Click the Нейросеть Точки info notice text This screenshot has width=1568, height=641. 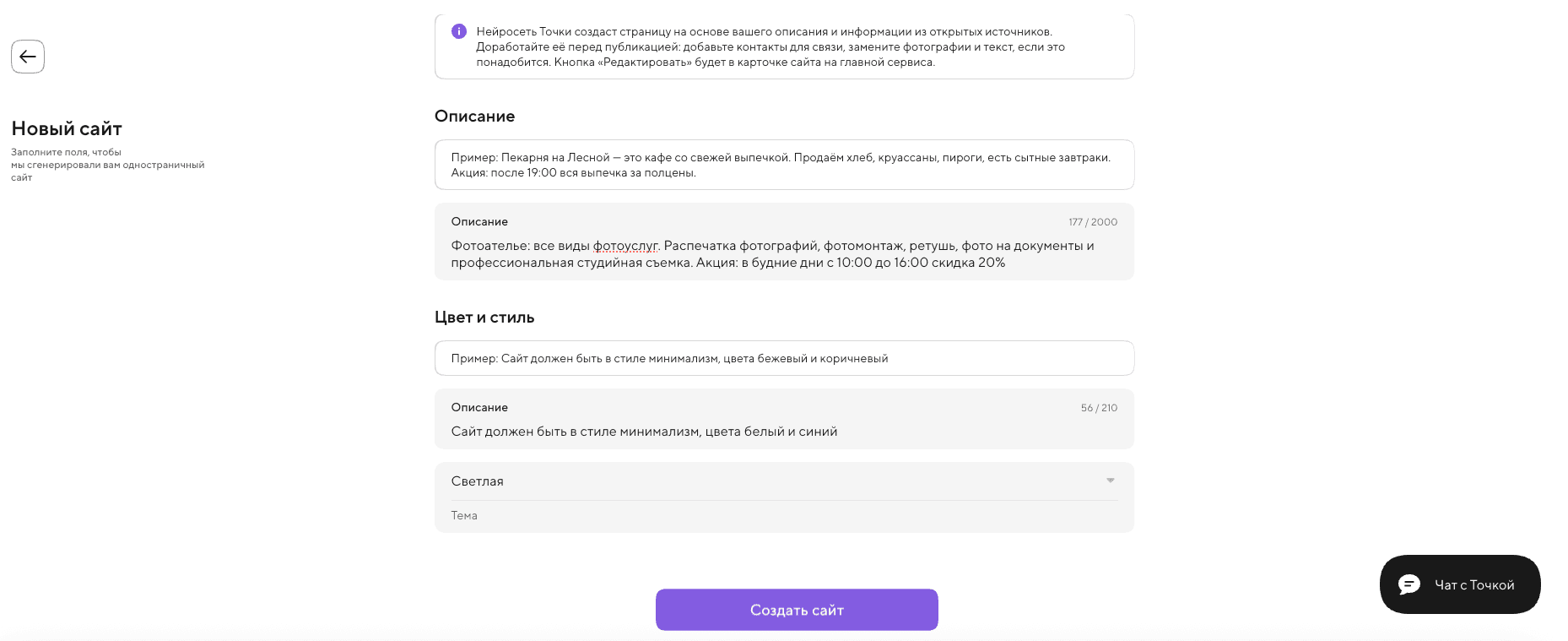(x=770, y=46)
